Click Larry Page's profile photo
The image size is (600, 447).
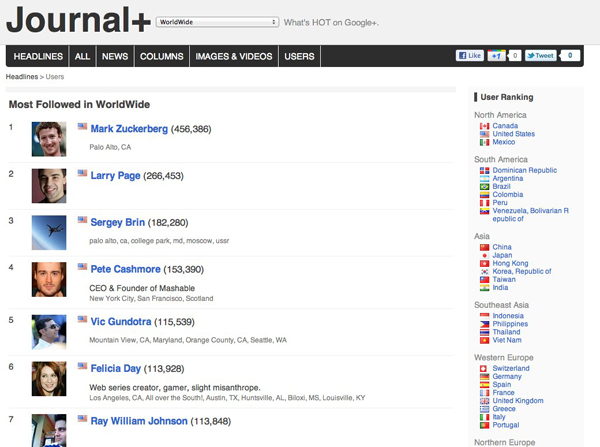click(x=48, y=185)
